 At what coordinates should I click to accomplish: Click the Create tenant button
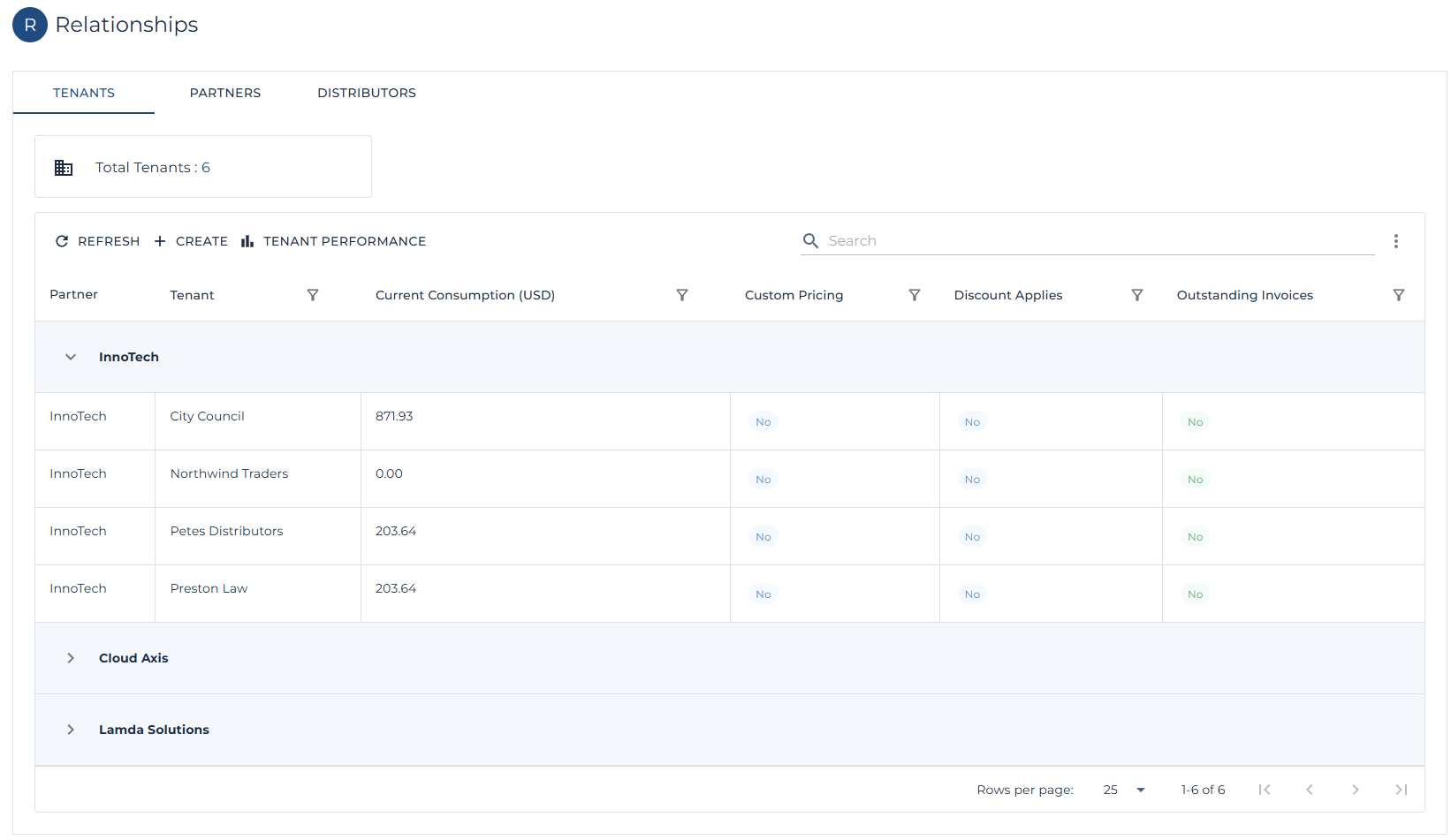[191, 241]
